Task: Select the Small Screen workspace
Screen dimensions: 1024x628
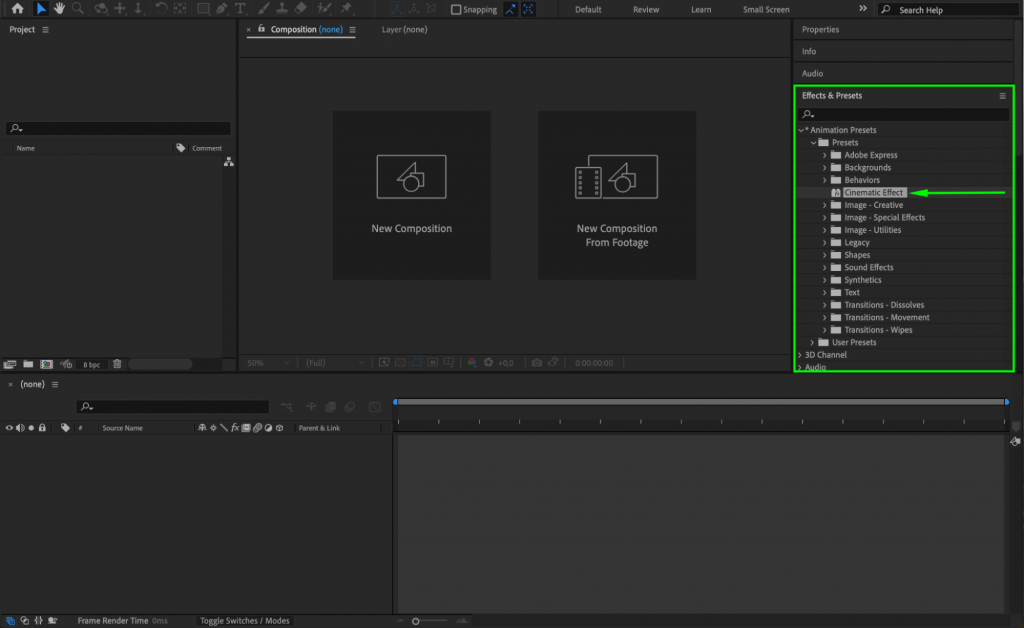Action: click(x=765, y=9)
